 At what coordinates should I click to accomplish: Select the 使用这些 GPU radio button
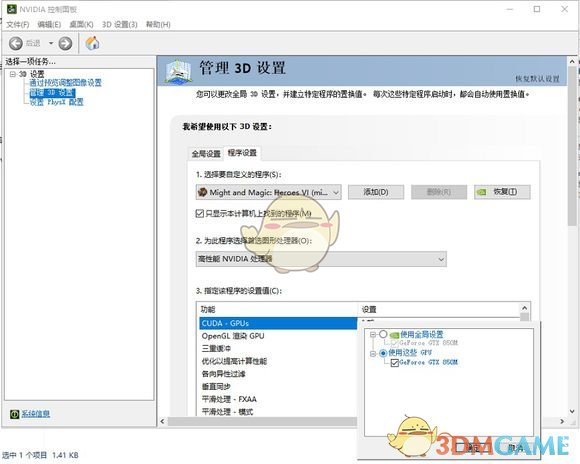383,353
